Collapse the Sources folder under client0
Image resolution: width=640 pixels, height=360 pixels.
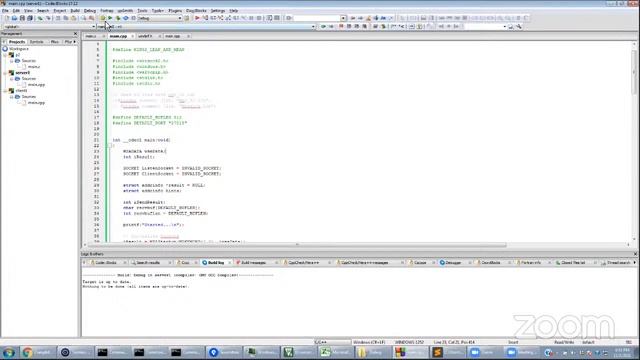11,97
